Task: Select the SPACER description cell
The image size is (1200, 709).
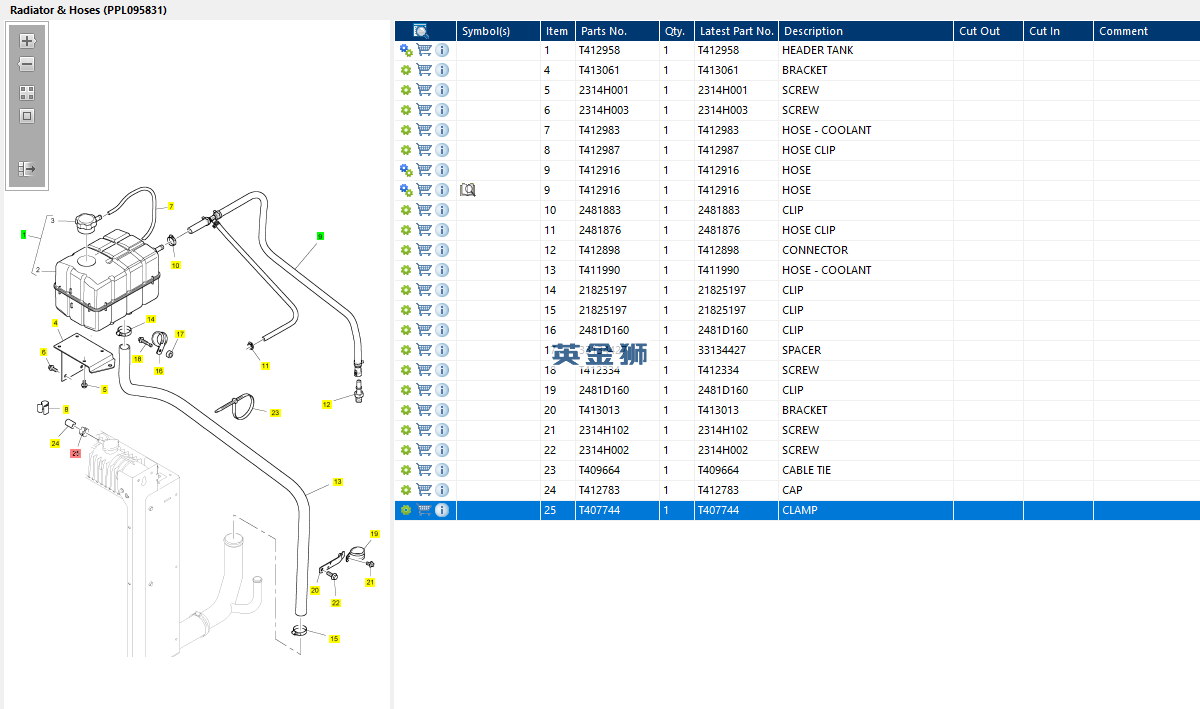Action: click(x=865, y=350)
